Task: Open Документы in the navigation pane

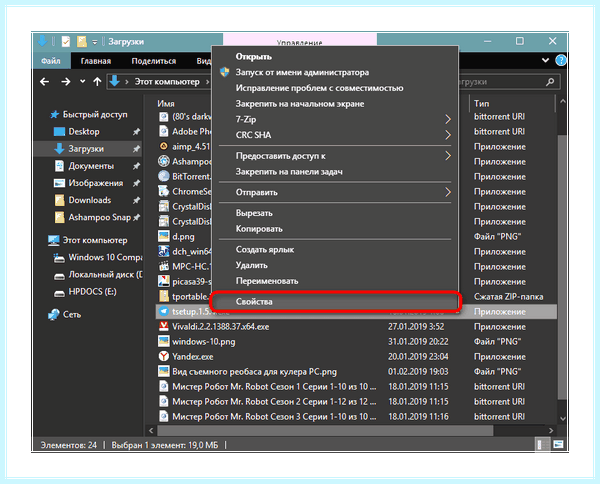Action: pos(91,166)
